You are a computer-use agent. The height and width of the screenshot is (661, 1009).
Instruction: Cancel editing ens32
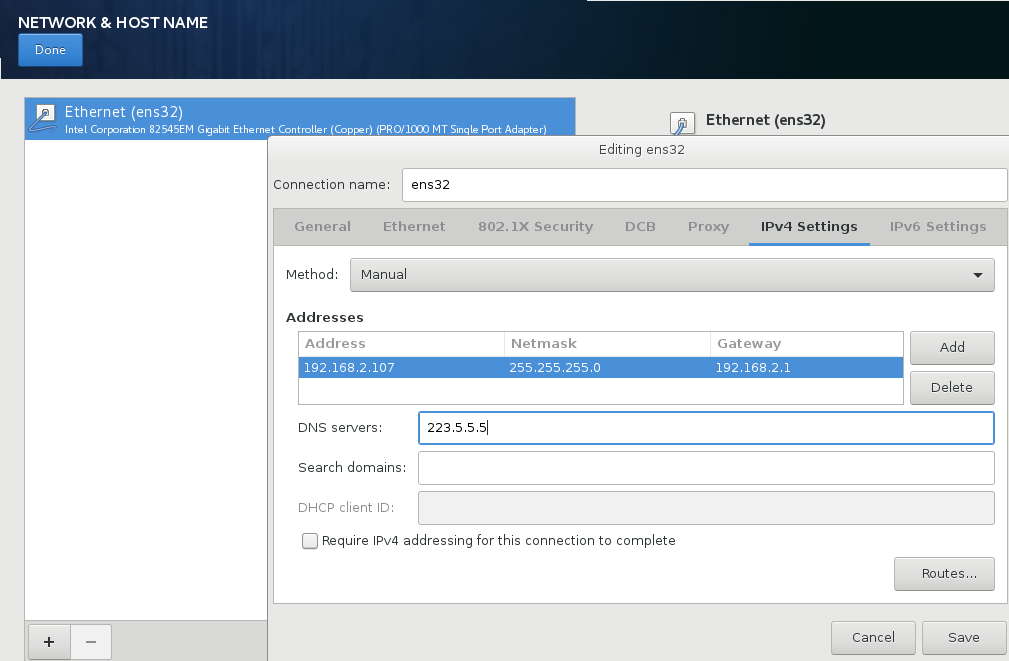point(873,637)
